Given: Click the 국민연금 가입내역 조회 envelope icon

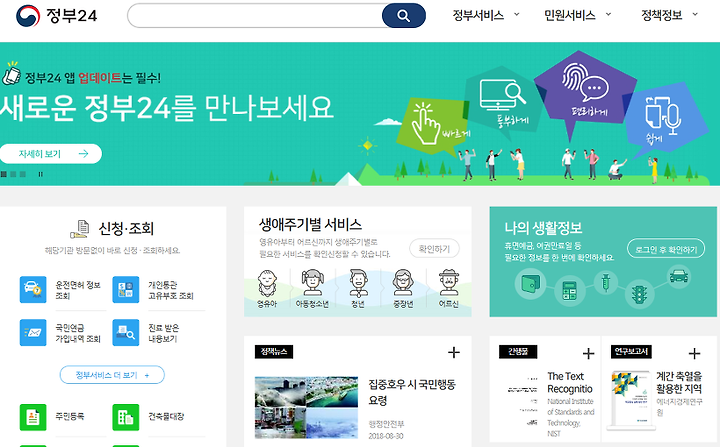Looking at the screenshot, I should 33,333.
